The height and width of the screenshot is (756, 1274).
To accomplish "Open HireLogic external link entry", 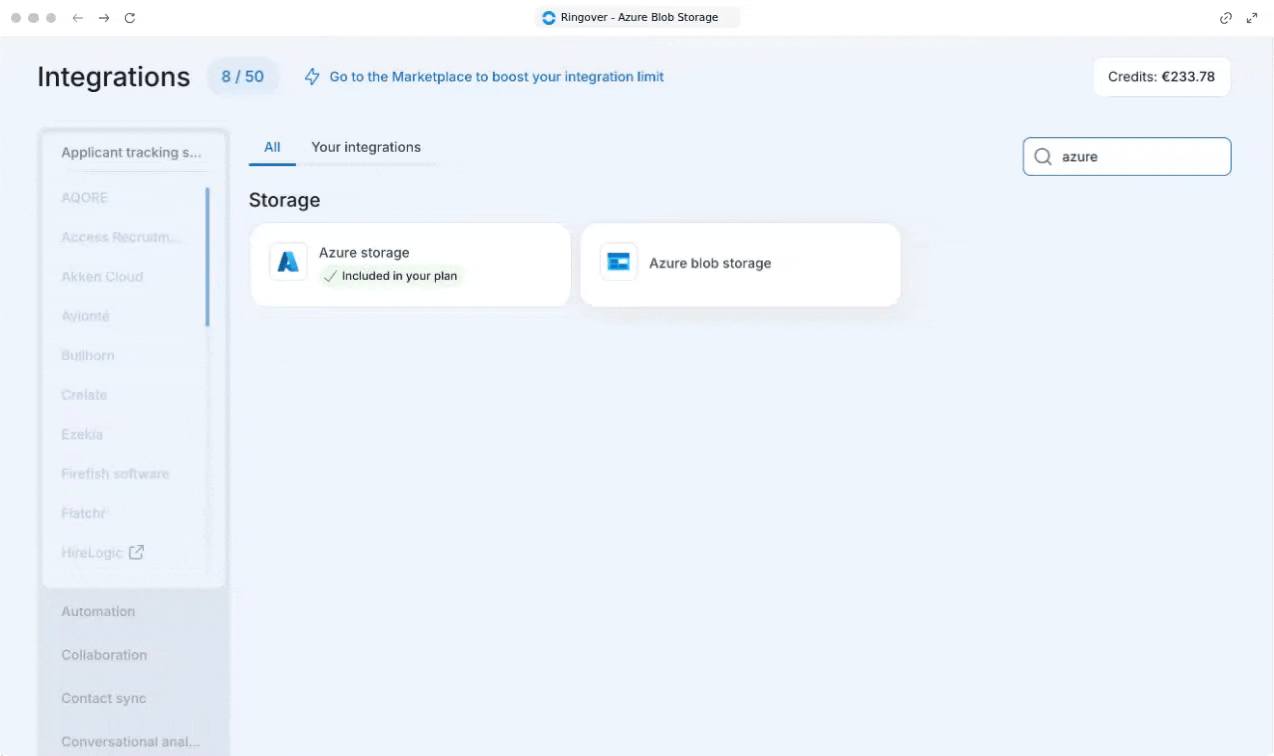I will point(103,553).
